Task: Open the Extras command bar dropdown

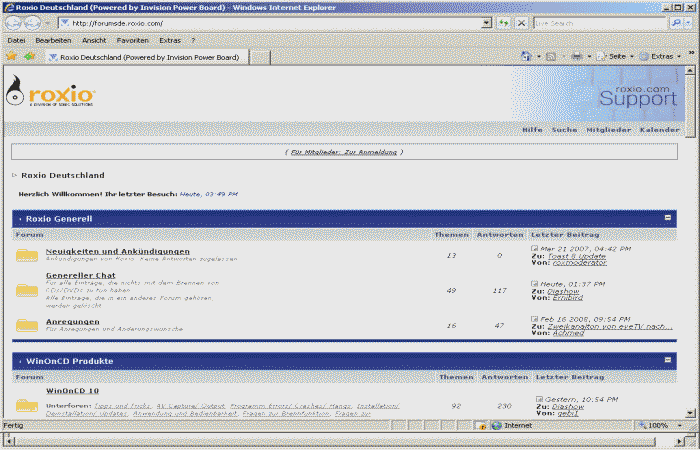Action: click(x=662, y=57)
